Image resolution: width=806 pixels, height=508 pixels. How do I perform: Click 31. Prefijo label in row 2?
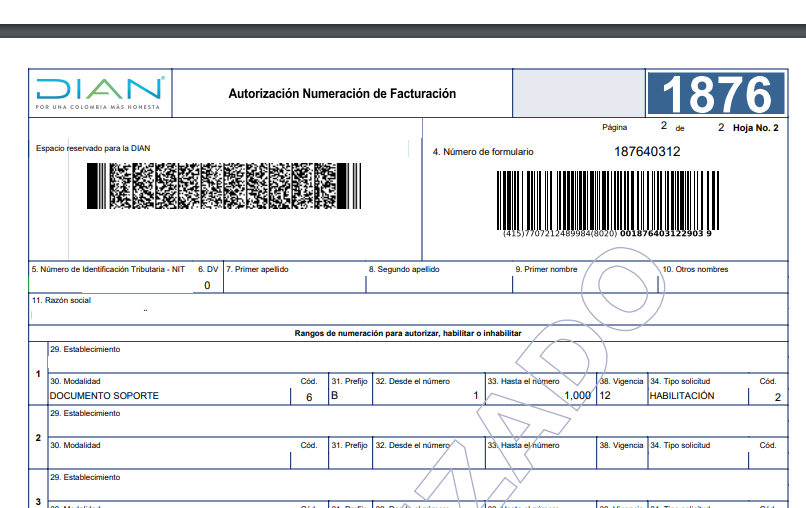[x=350, y=445]
